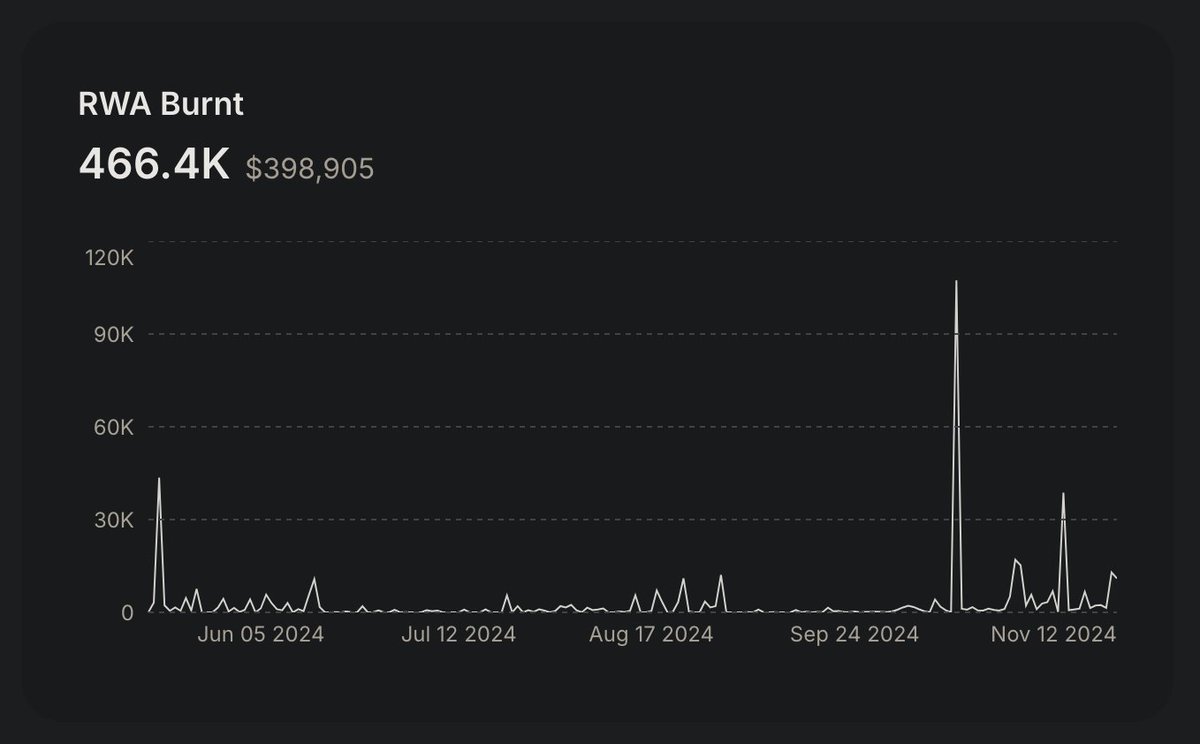Screen dimensions: 1200x744
Task: Select the 120K y-axis label
Action: [x=110, y=257]
